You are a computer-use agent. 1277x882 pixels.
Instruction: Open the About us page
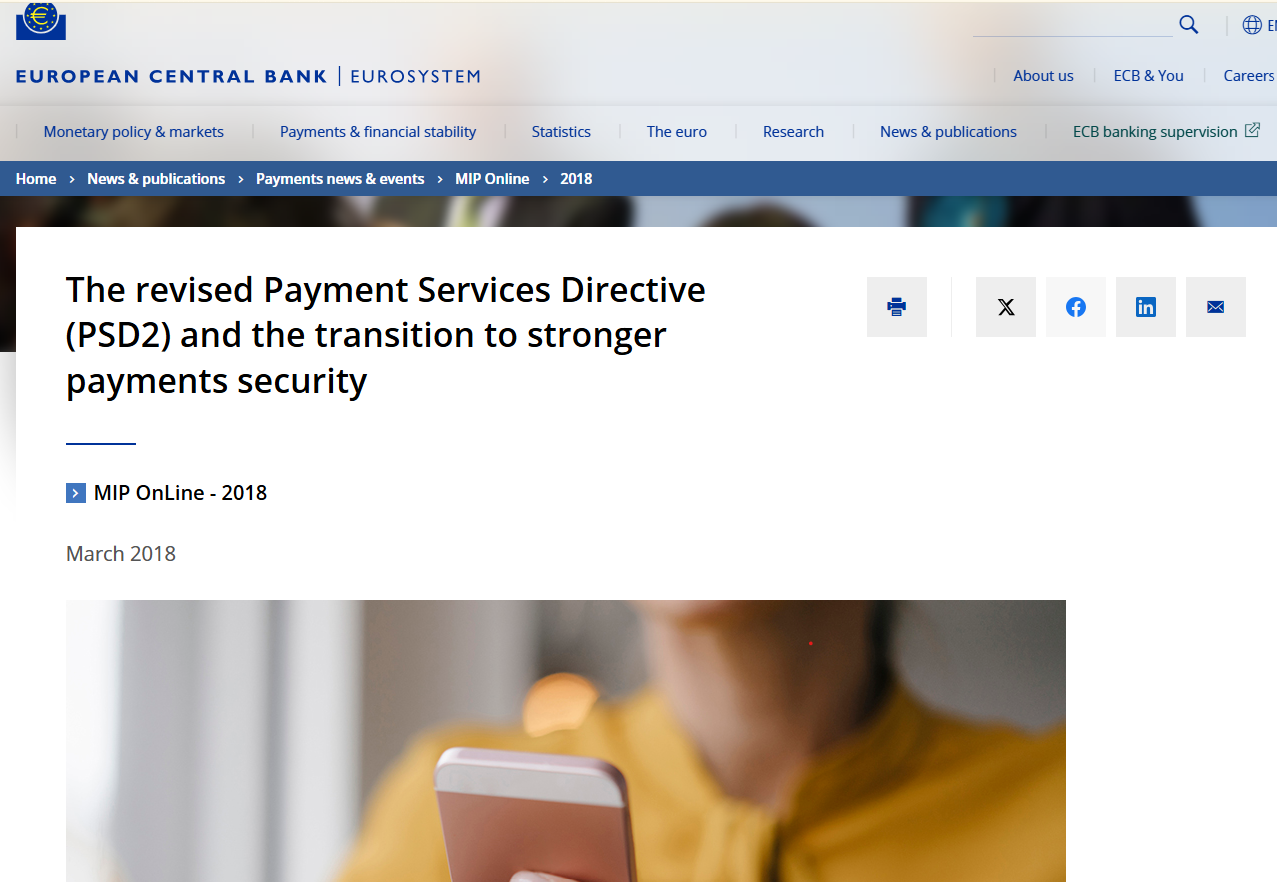tap(1043, 76)
